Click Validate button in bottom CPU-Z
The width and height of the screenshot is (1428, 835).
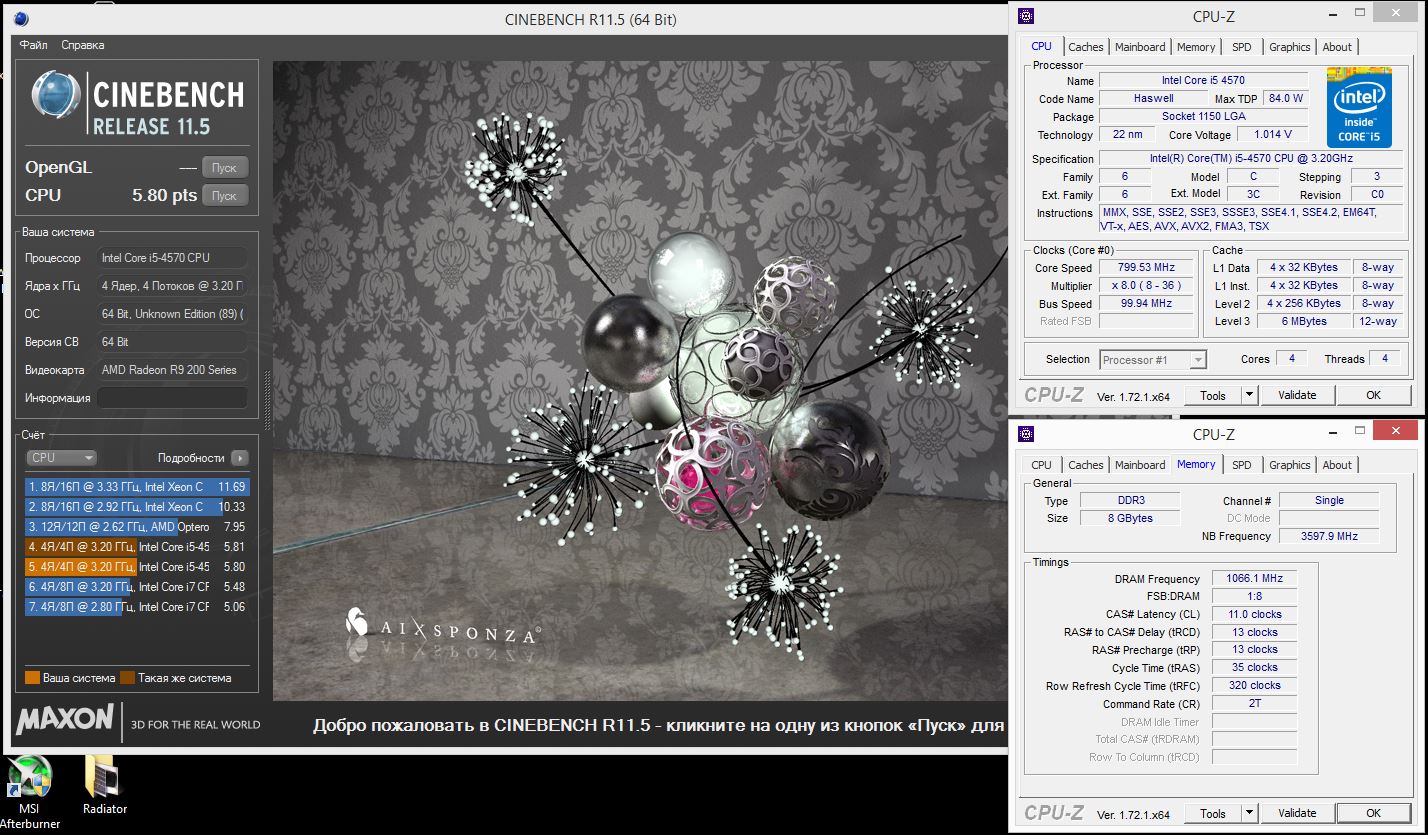click(1297, 813)
